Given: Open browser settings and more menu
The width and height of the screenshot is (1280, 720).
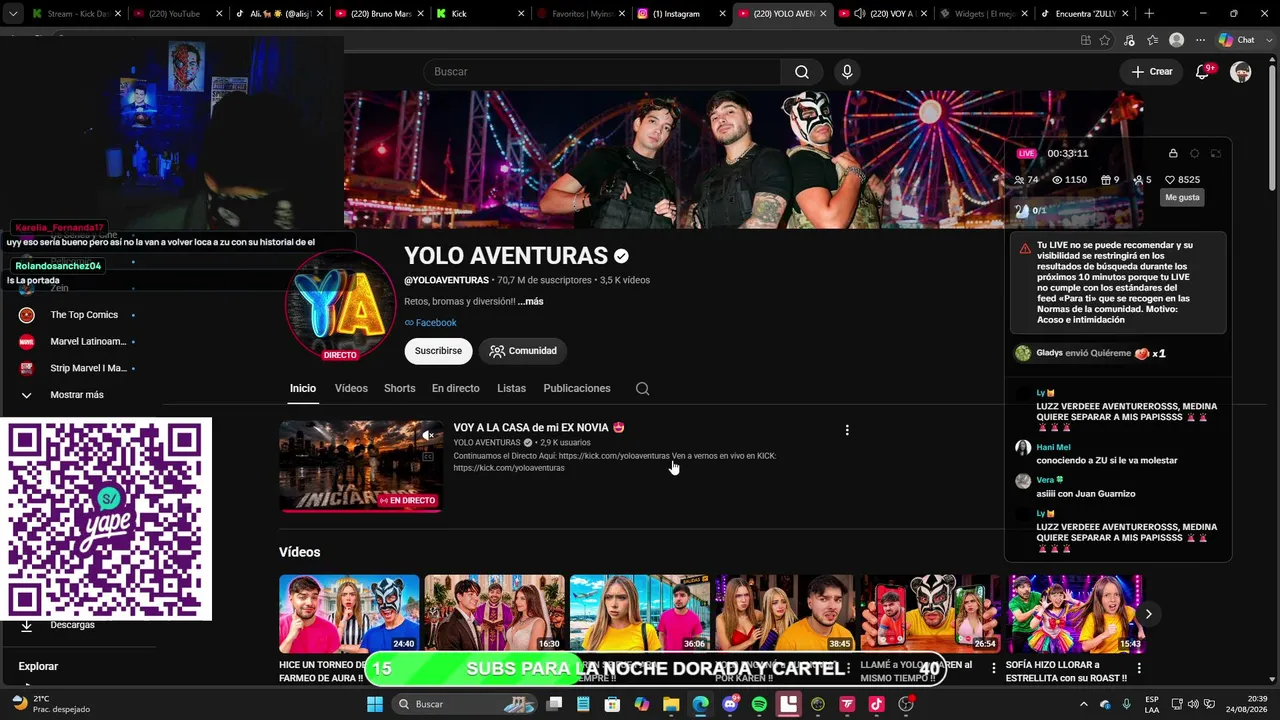Looking at the screenshot, I should point(1200,40).
